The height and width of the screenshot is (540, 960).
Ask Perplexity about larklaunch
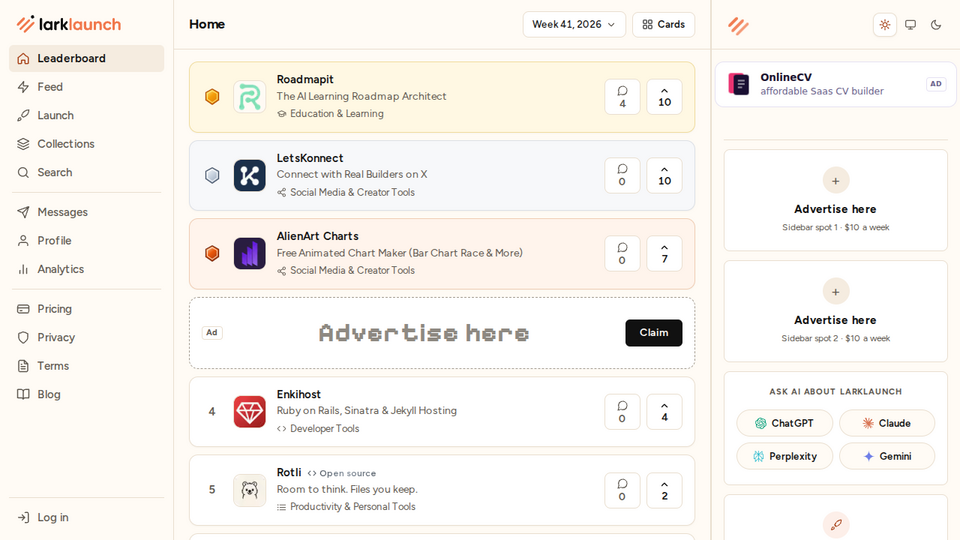coord(784,456)
